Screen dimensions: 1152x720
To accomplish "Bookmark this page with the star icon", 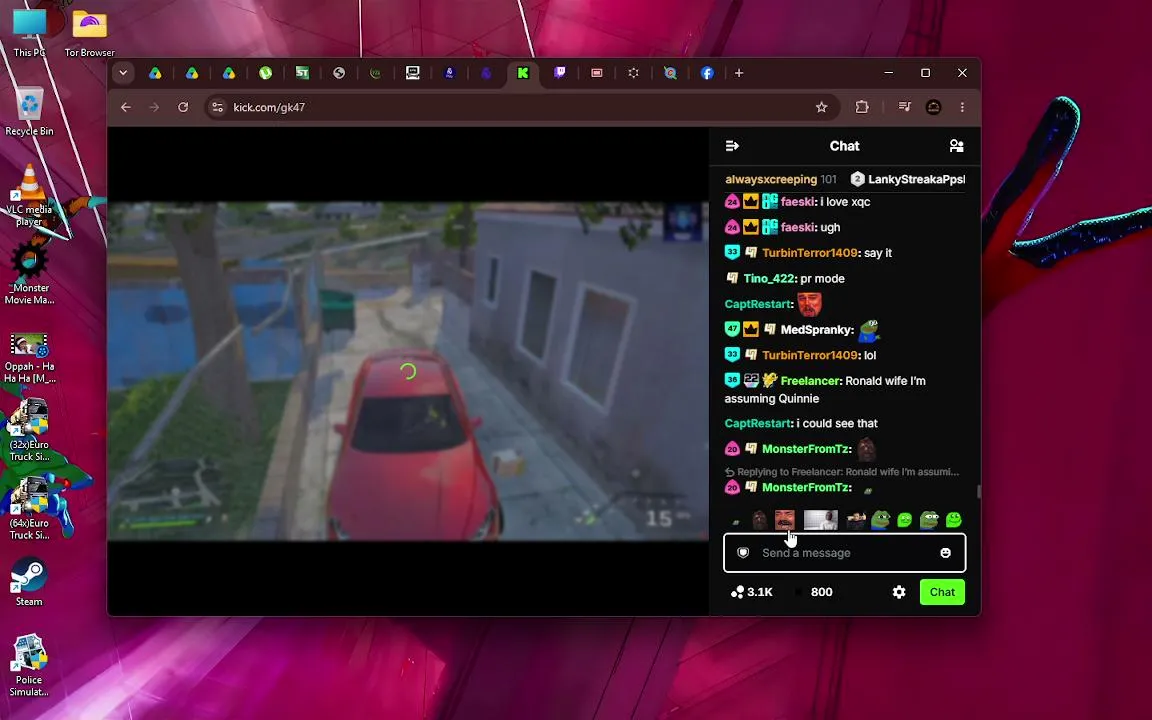I will point(821,107).
